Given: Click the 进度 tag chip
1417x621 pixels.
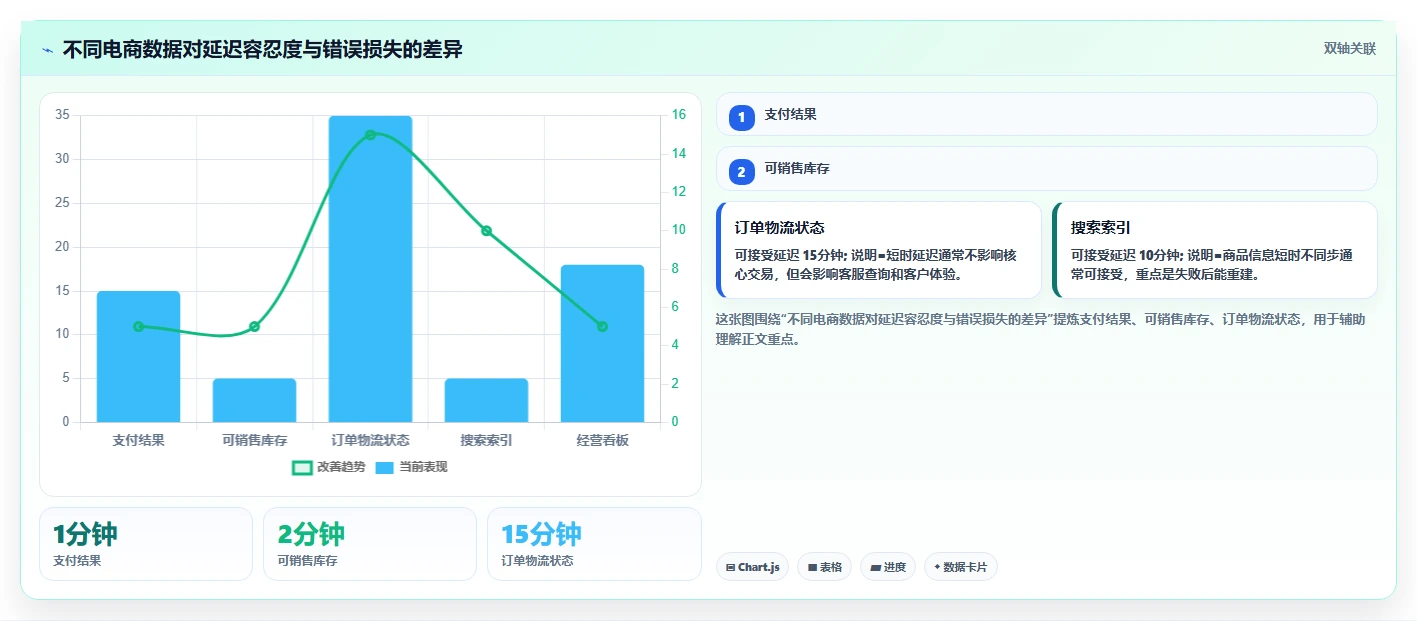Looking at the screenshot, I should click(888, 567).
